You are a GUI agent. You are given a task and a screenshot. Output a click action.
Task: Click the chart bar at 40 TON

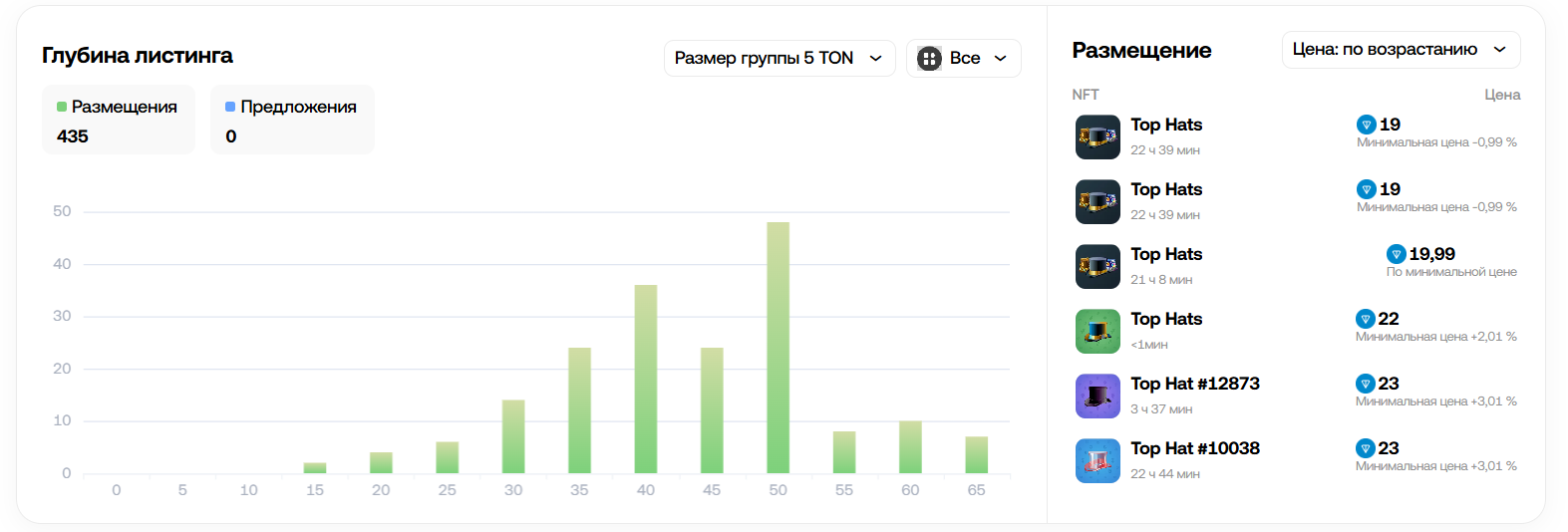click(x=646, y=379)
